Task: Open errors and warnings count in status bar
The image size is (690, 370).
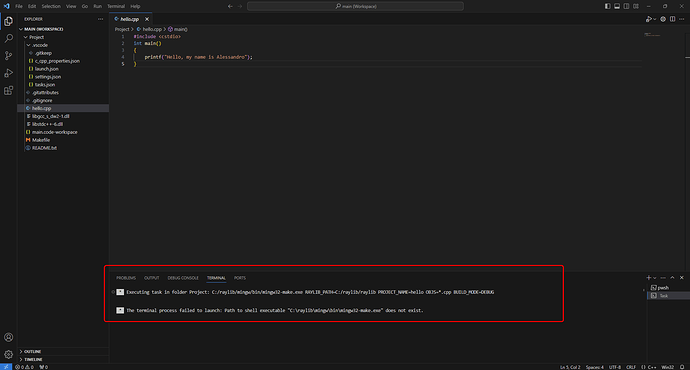Action: 24,367
